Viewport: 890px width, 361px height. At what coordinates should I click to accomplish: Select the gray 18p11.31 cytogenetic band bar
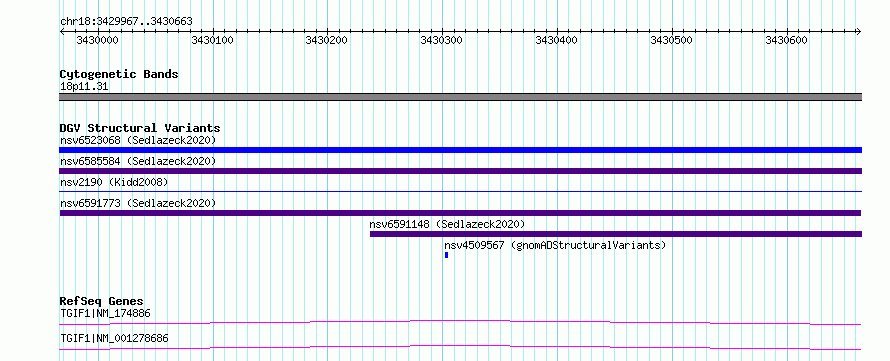[x=460, y=97]
